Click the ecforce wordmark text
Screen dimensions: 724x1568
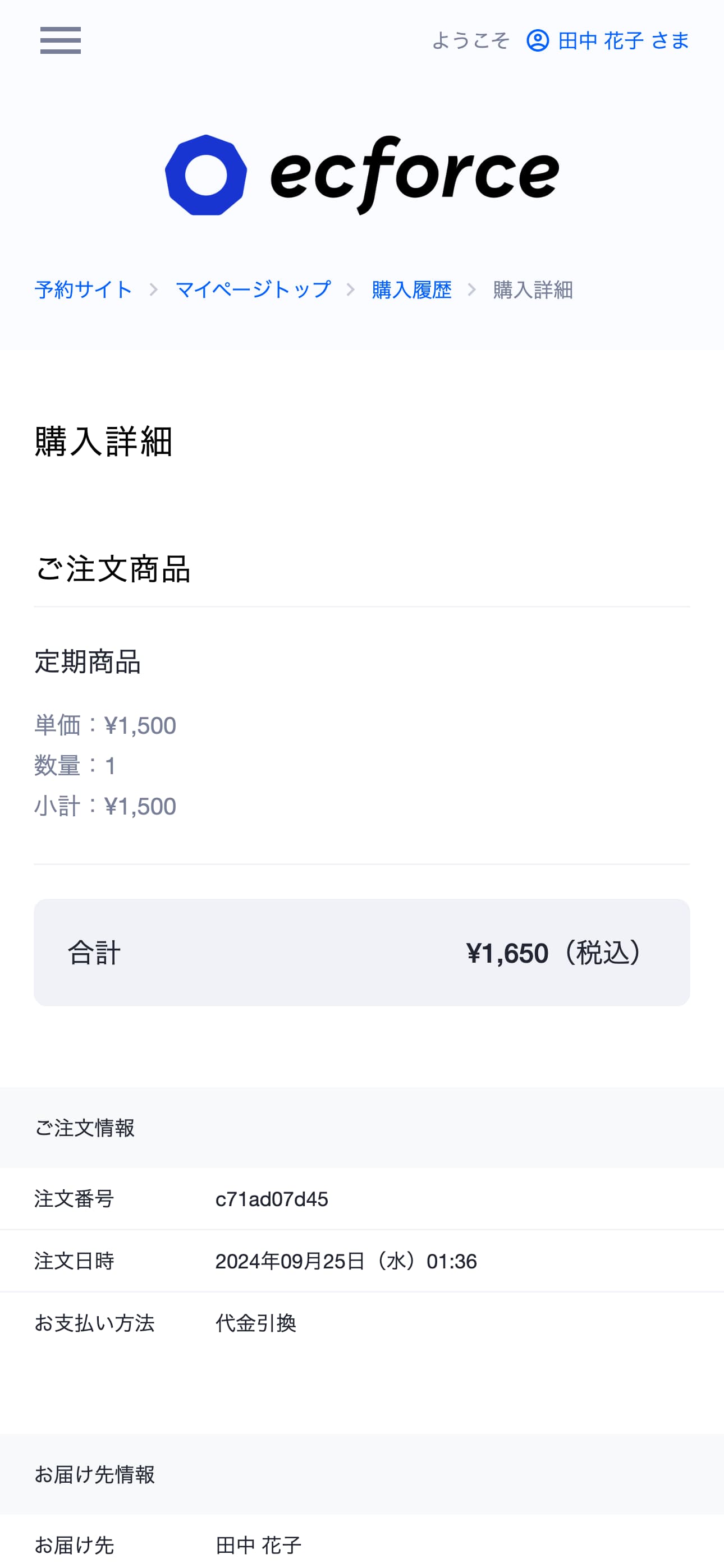point(415,174)
